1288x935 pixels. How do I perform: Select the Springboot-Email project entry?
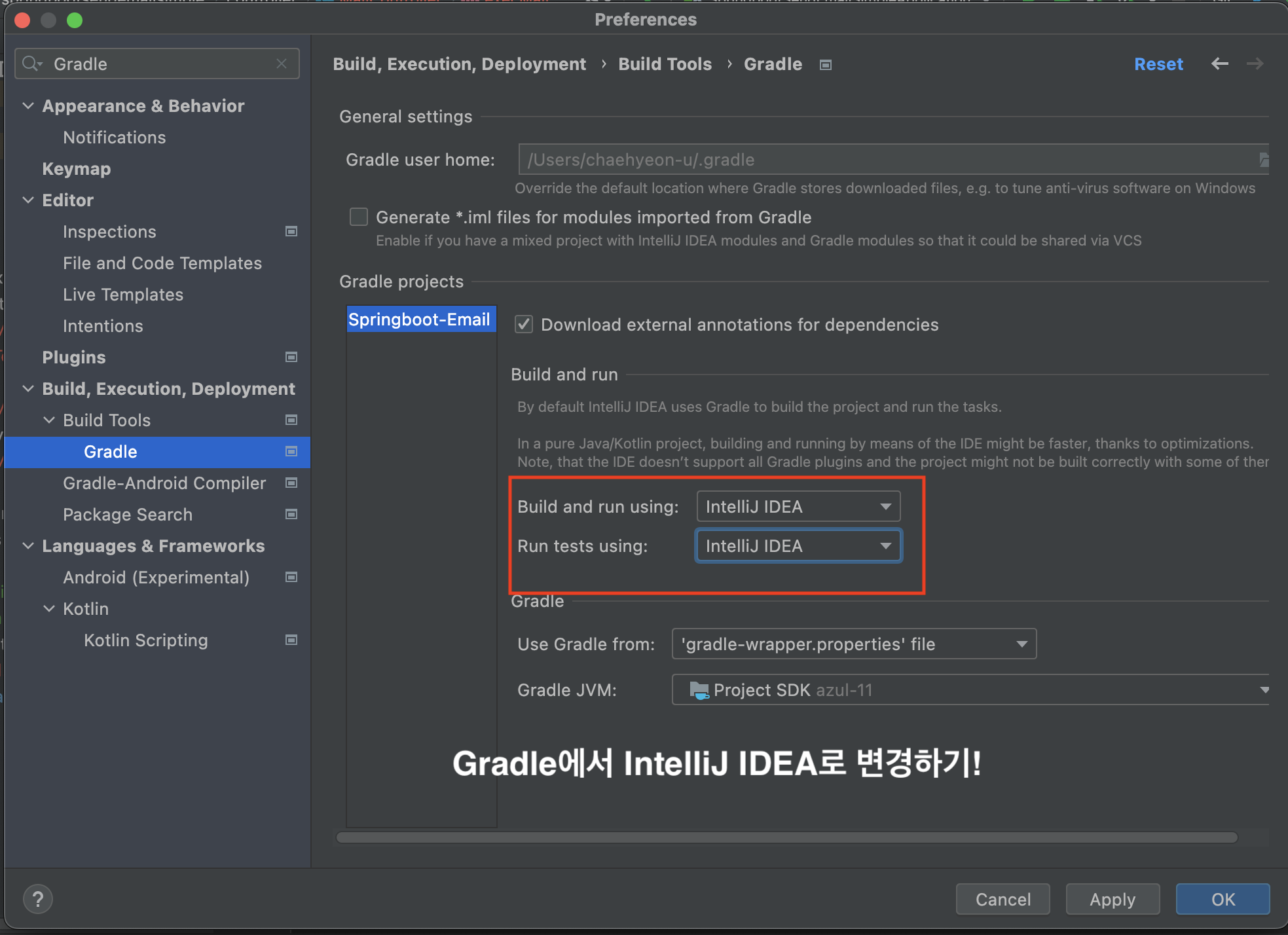pyautogui.click(x=421, y=320)
